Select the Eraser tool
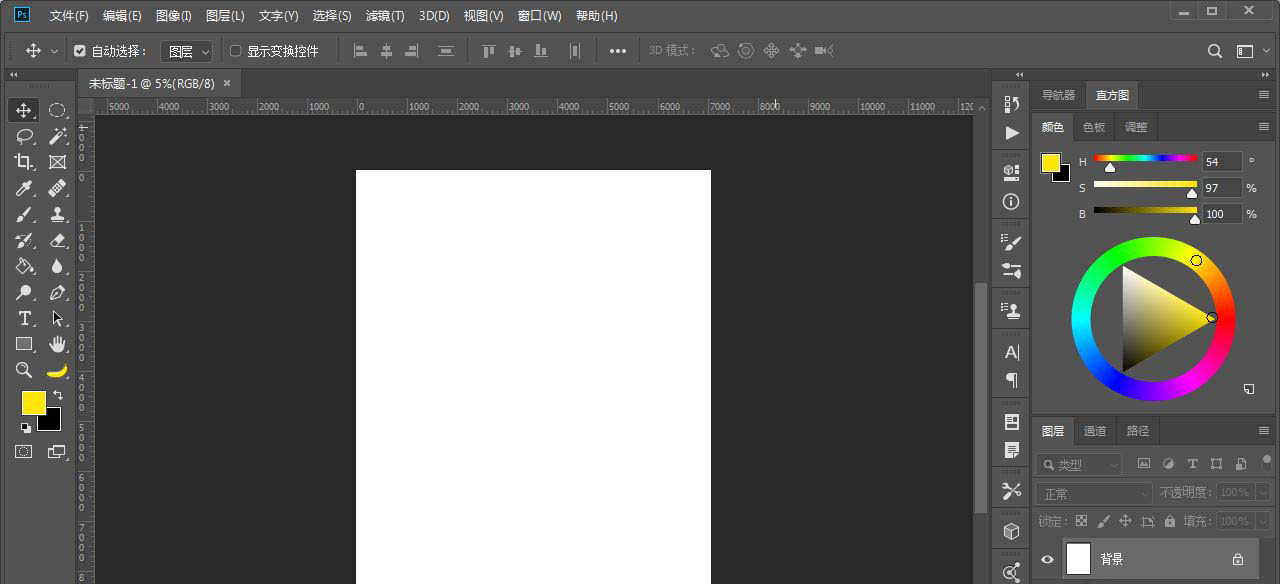The height and width of the screenshot is (584, 1280). coord(58,240)
